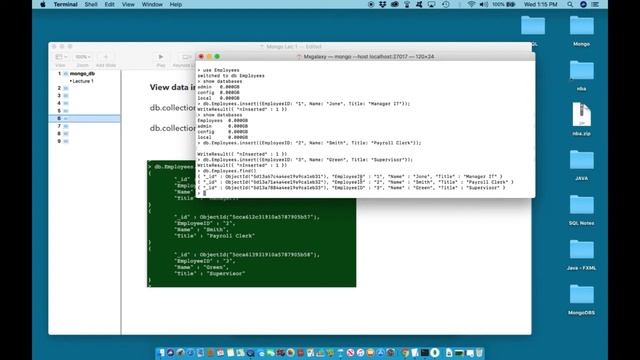Open the Terminal application menu
The height and width of the screenshot is (360, 640).
pos(65,4)
